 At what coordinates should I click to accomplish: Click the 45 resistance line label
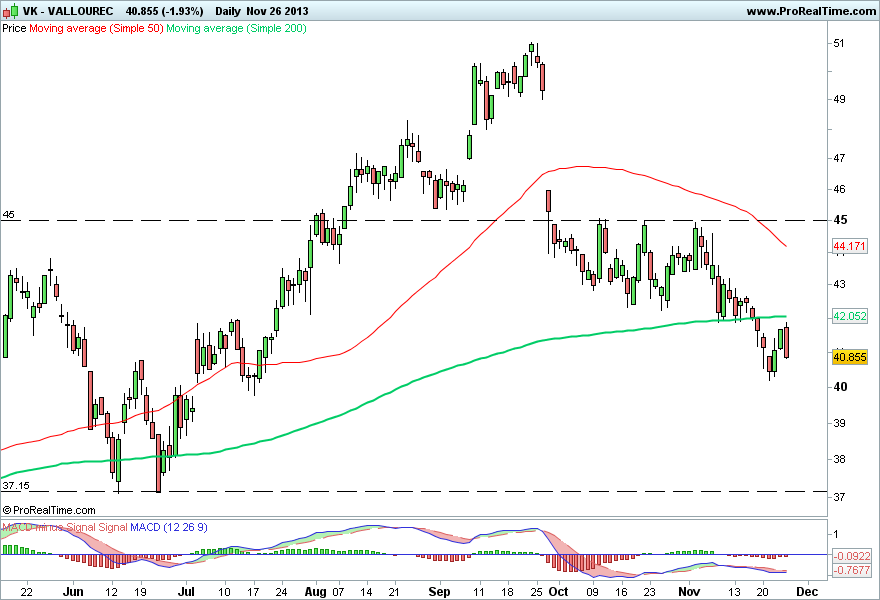(8, 214)
